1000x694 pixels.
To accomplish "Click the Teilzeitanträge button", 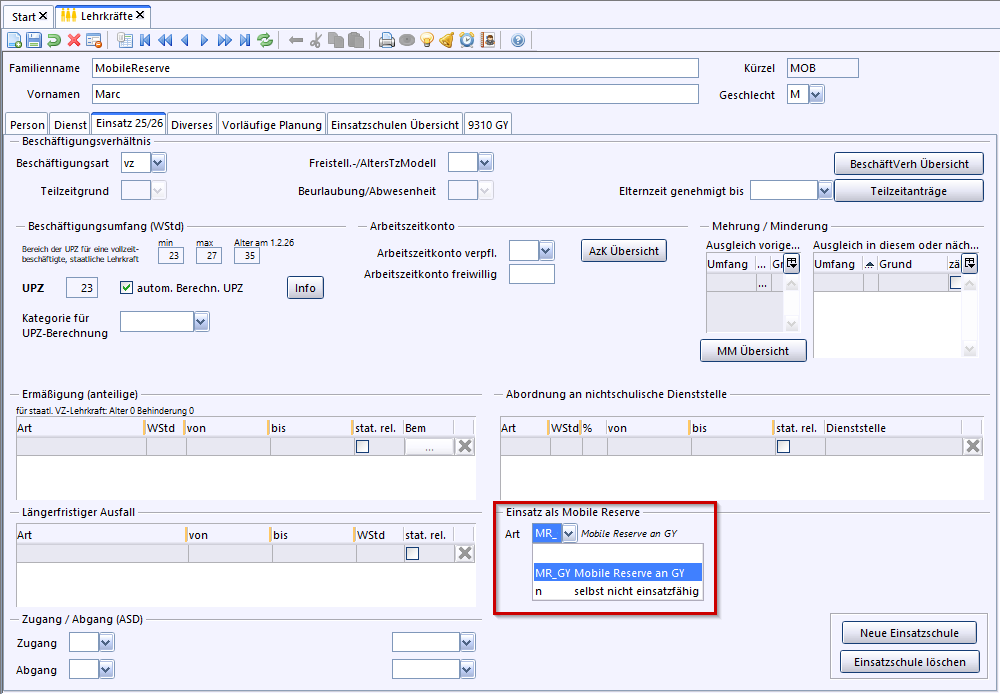I will click(x=909, y=191).
